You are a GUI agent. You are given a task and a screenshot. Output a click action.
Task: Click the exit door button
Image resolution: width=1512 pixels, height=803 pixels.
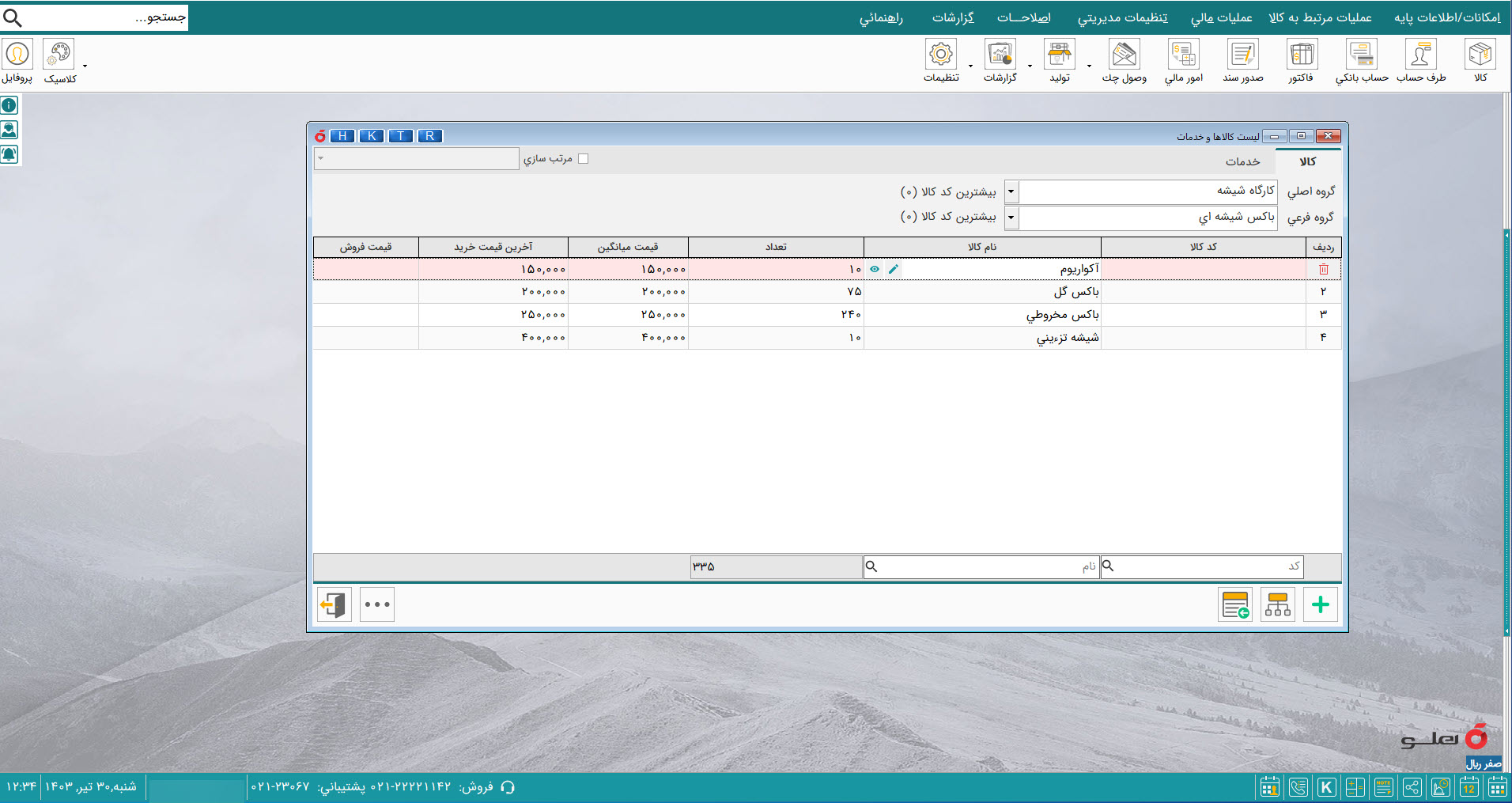[335, 605]
